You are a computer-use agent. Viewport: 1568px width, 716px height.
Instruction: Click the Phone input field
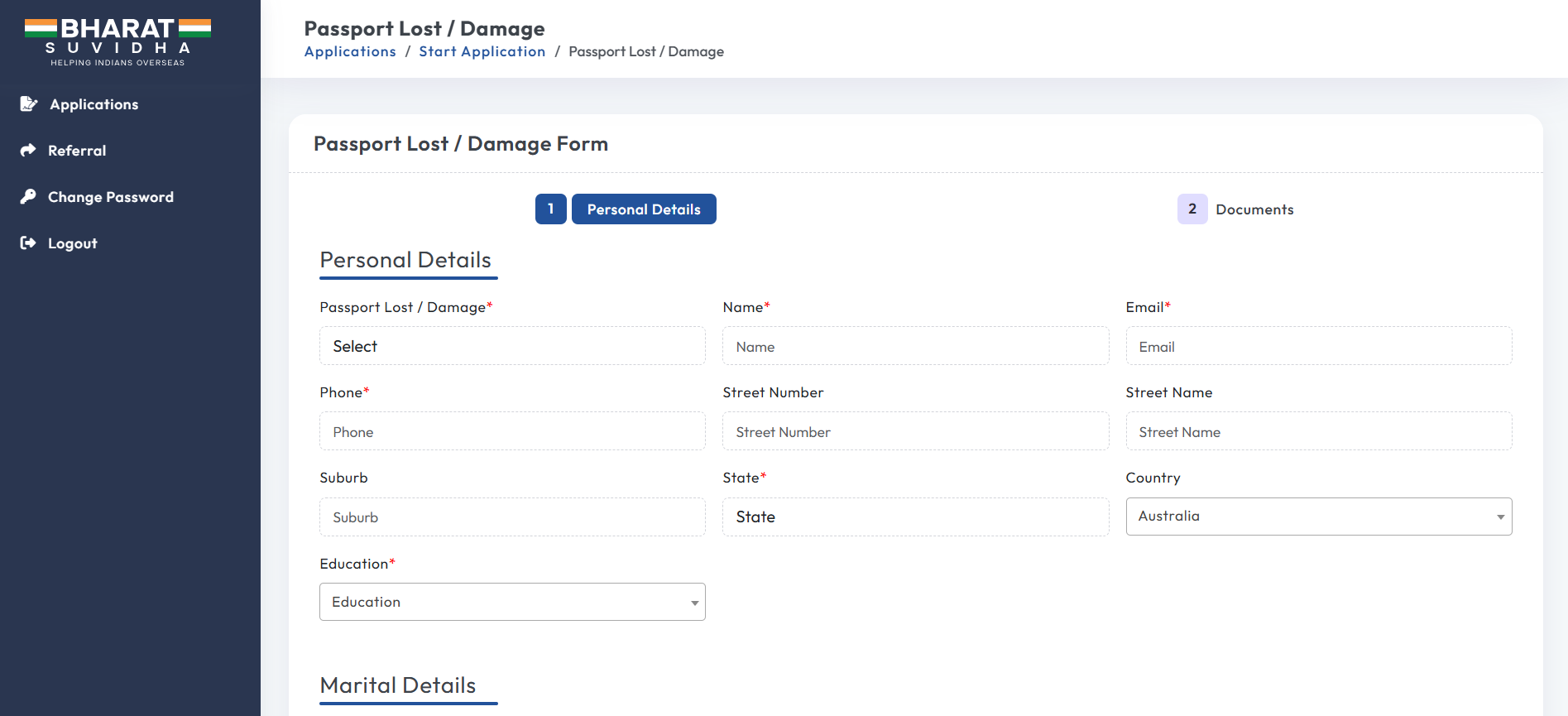click(512, 432)
